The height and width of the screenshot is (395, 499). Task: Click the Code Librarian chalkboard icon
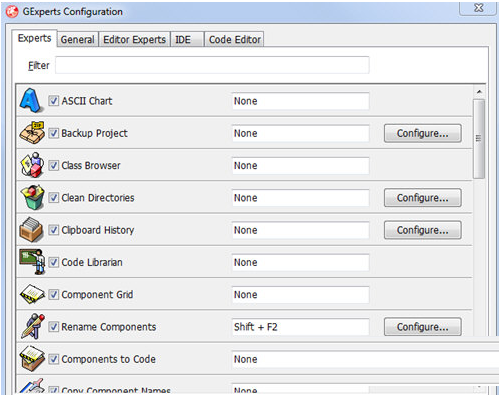click(x=32, y=262)
